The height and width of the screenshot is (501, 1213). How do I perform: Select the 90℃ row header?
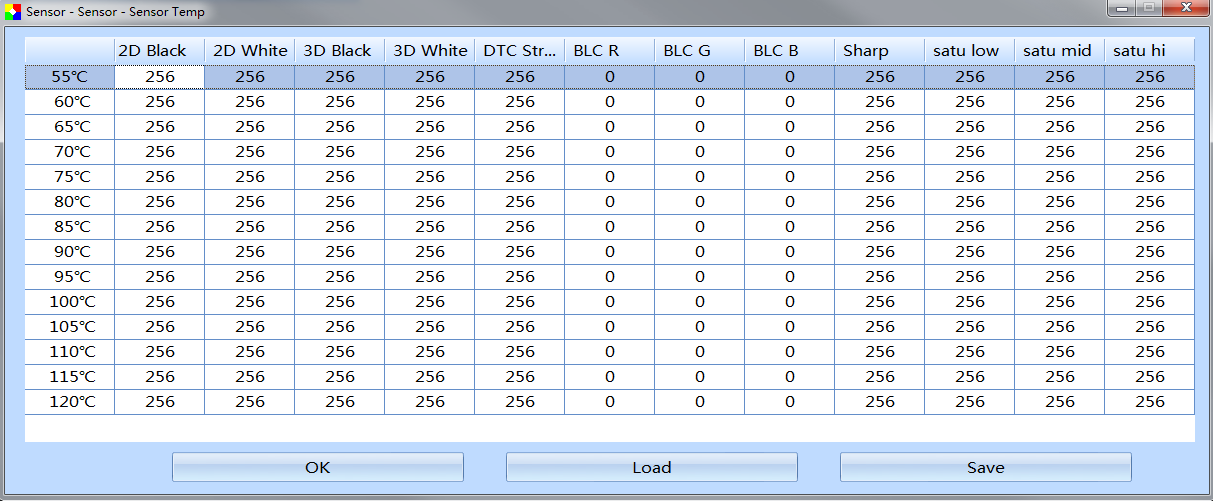pyautogui.click(x=70, y=252)
